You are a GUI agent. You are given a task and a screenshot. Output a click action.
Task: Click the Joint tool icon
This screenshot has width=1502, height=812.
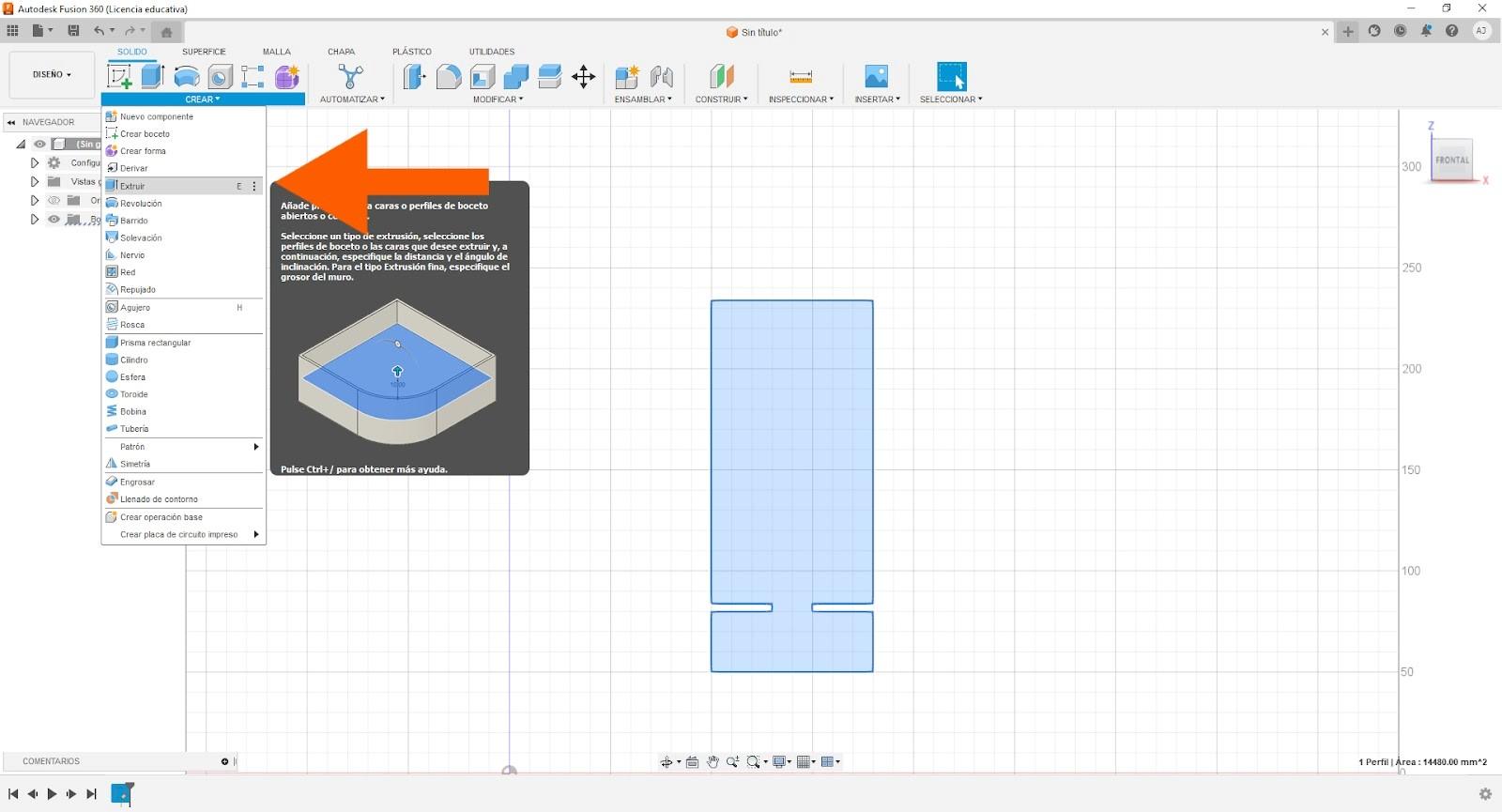662,76
